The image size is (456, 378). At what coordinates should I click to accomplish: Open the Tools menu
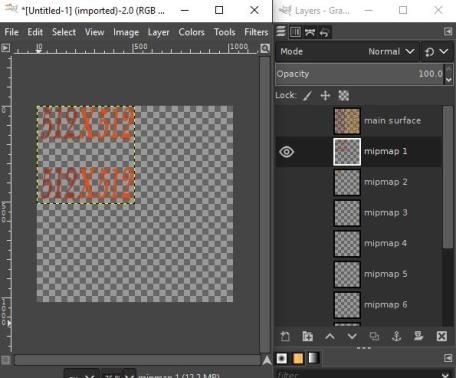coord(224,32)
